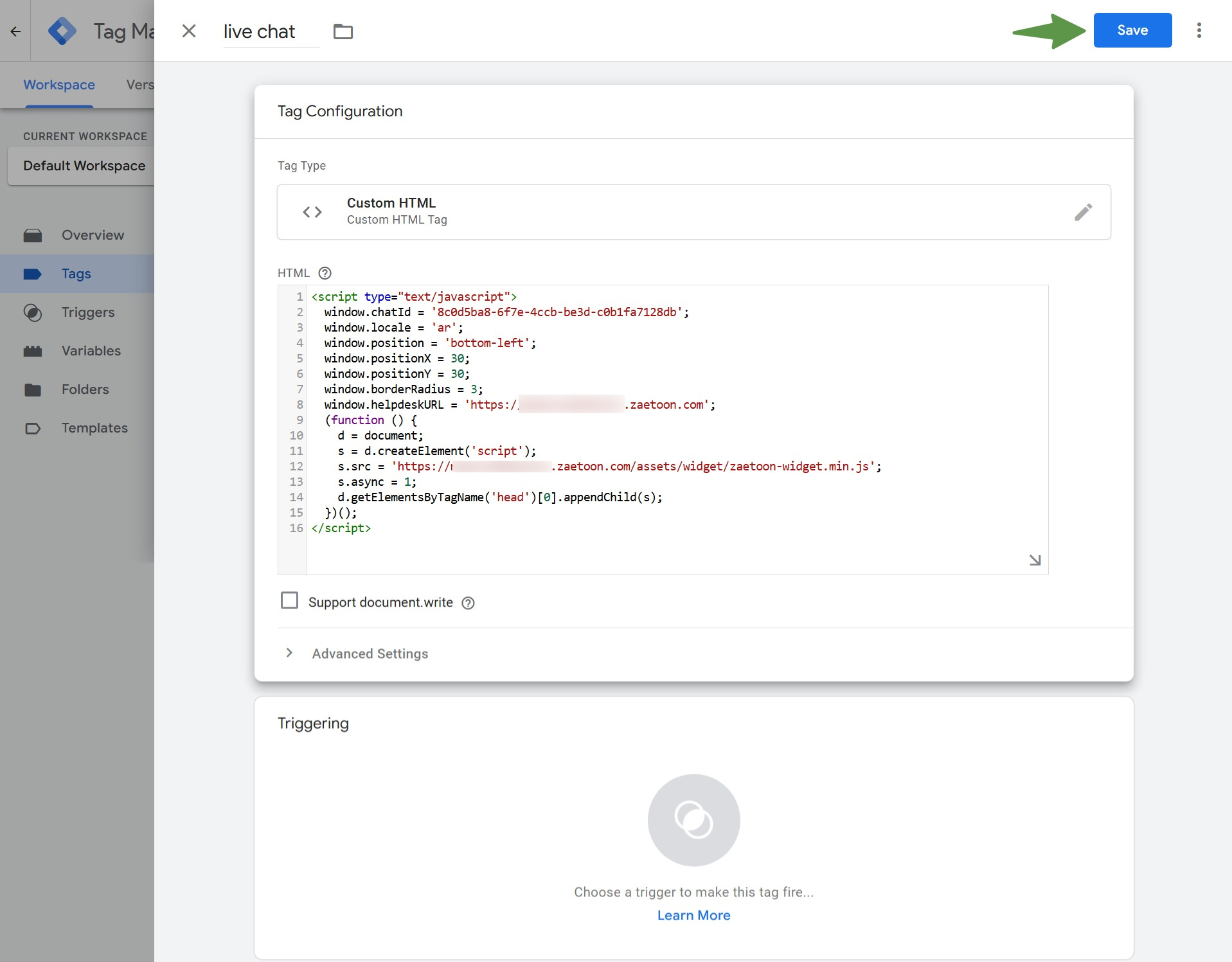Open Triggers in the sidebar

click(88, 312)
